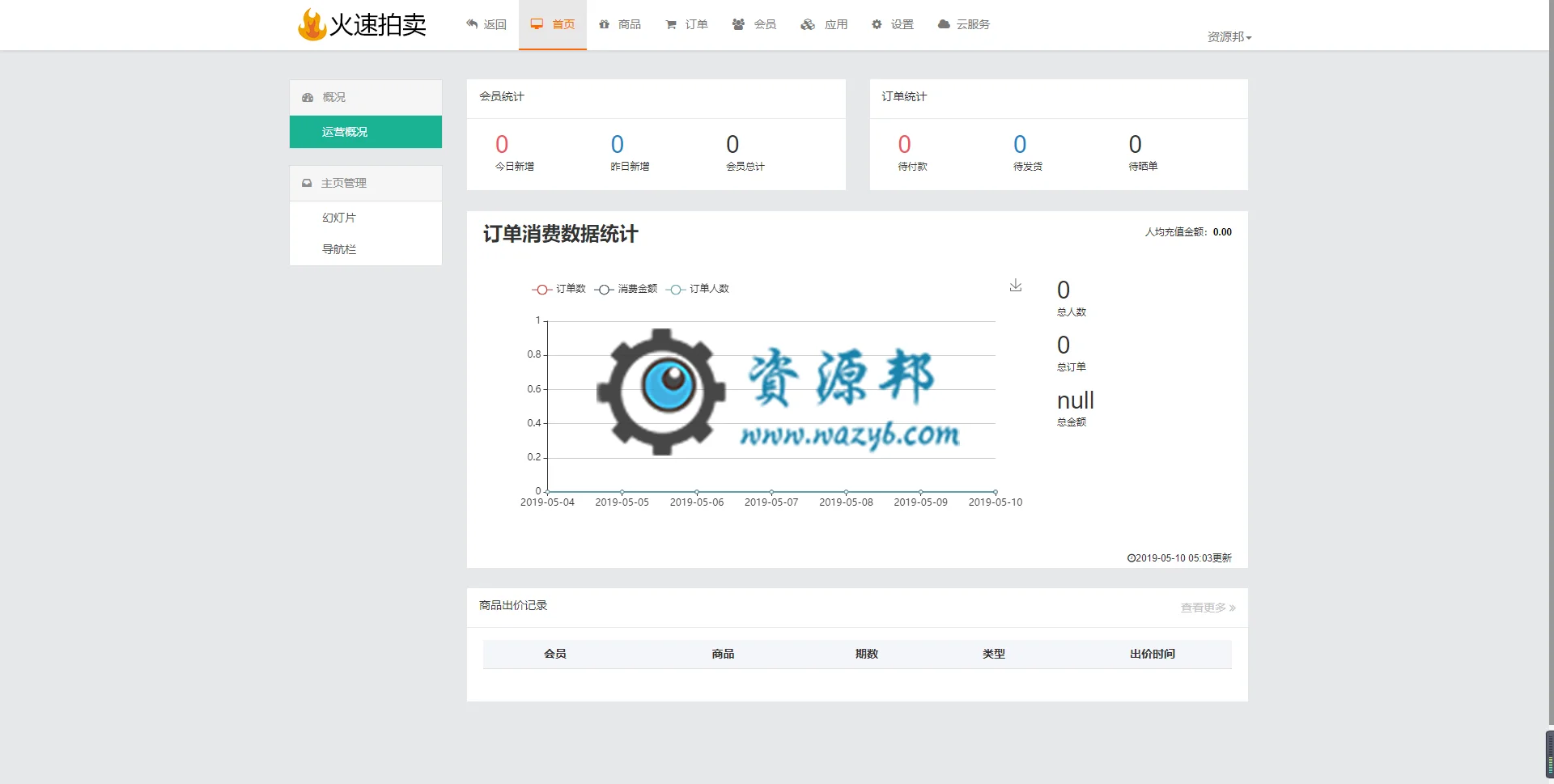Click the 2019-05-07 data point on chart

point(771,492)
